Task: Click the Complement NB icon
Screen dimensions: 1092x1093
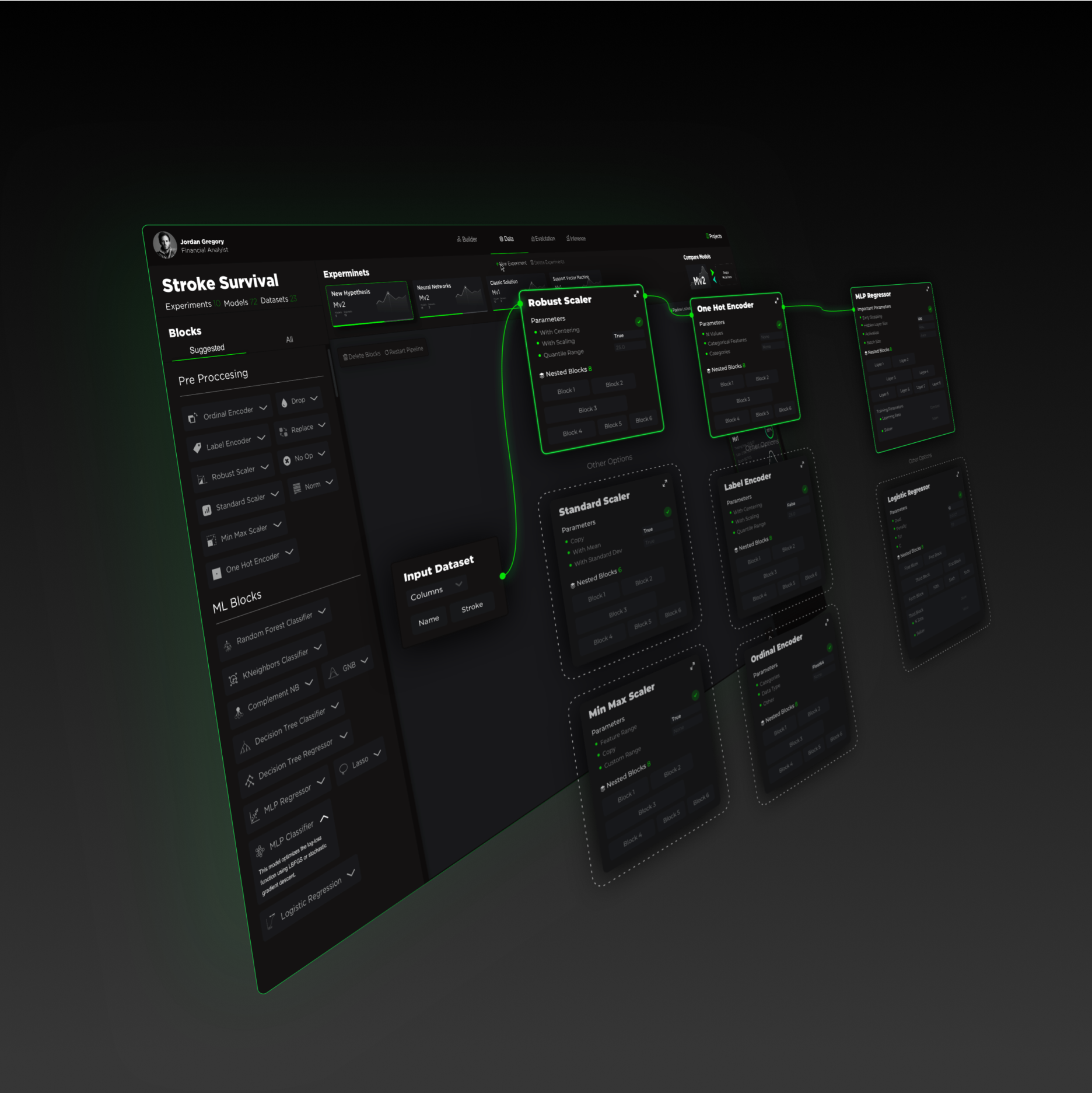Action: tap(239, 712)
